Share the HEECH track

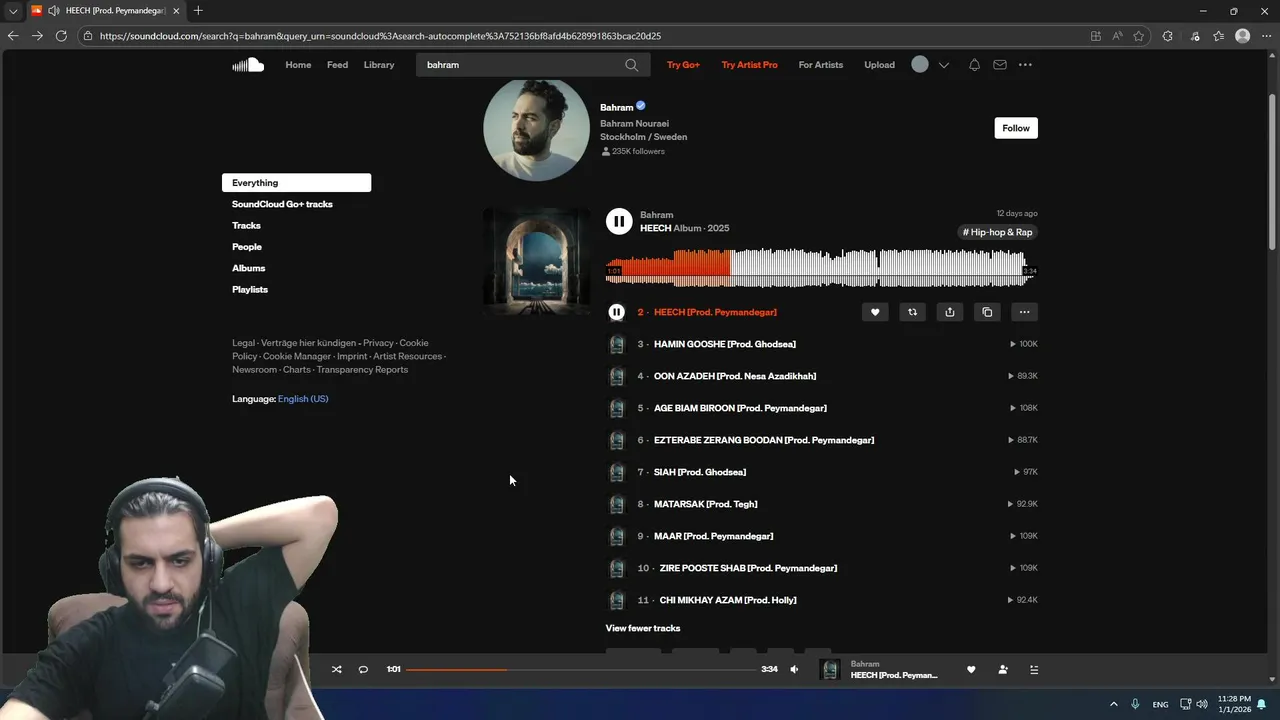pyautogui.click(x=950, y=312)
